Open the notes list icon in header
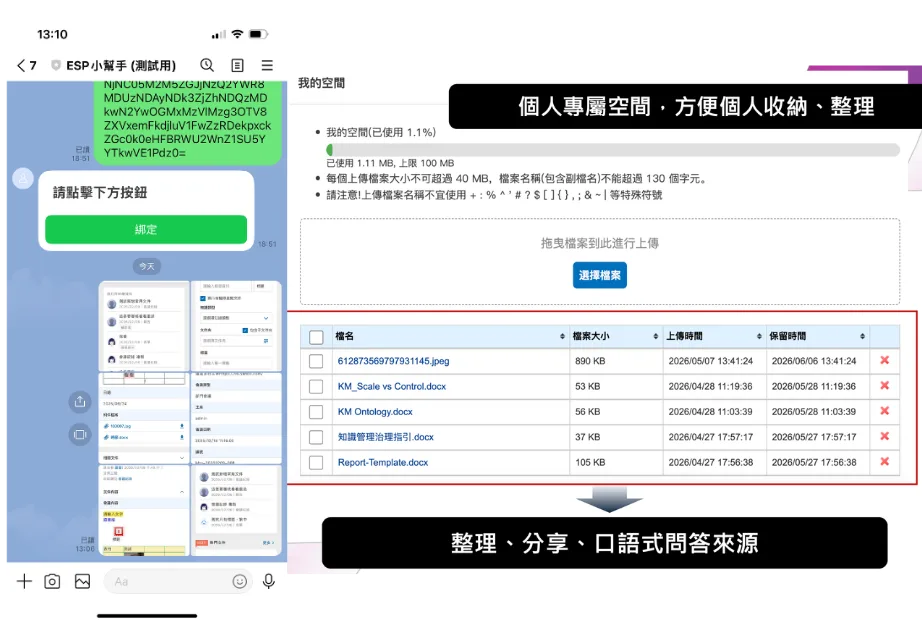Screen dimensions: 922x632 tap(238, 65)
